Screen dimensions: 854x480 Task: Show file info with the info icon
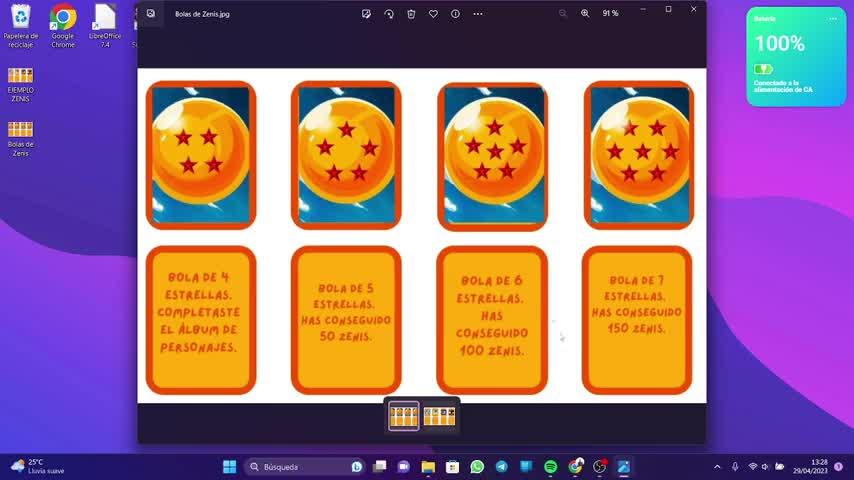[x=455, y=14]
